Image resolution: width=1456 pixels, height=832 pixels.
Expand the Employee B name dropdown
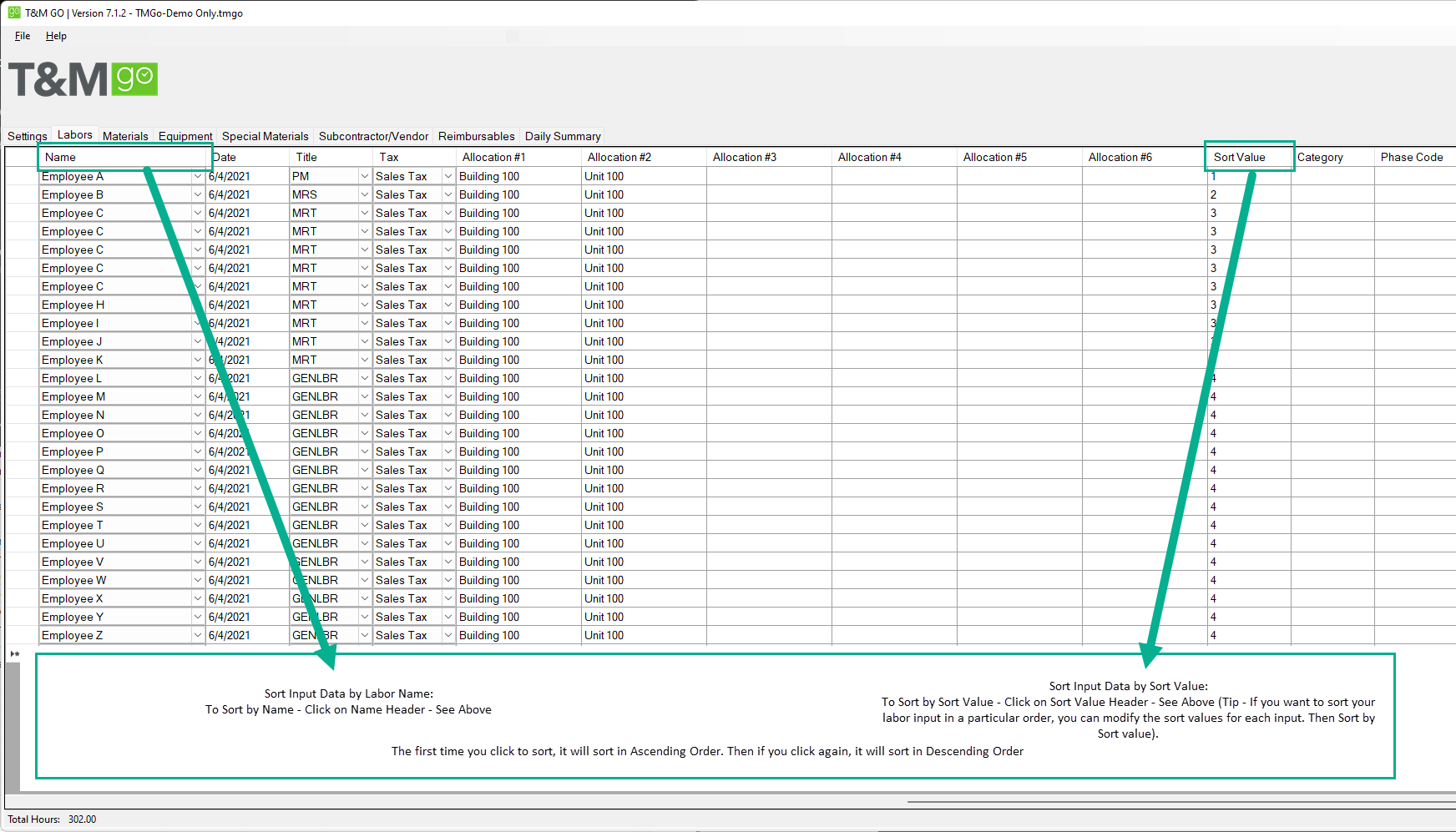tap(198, 194)
